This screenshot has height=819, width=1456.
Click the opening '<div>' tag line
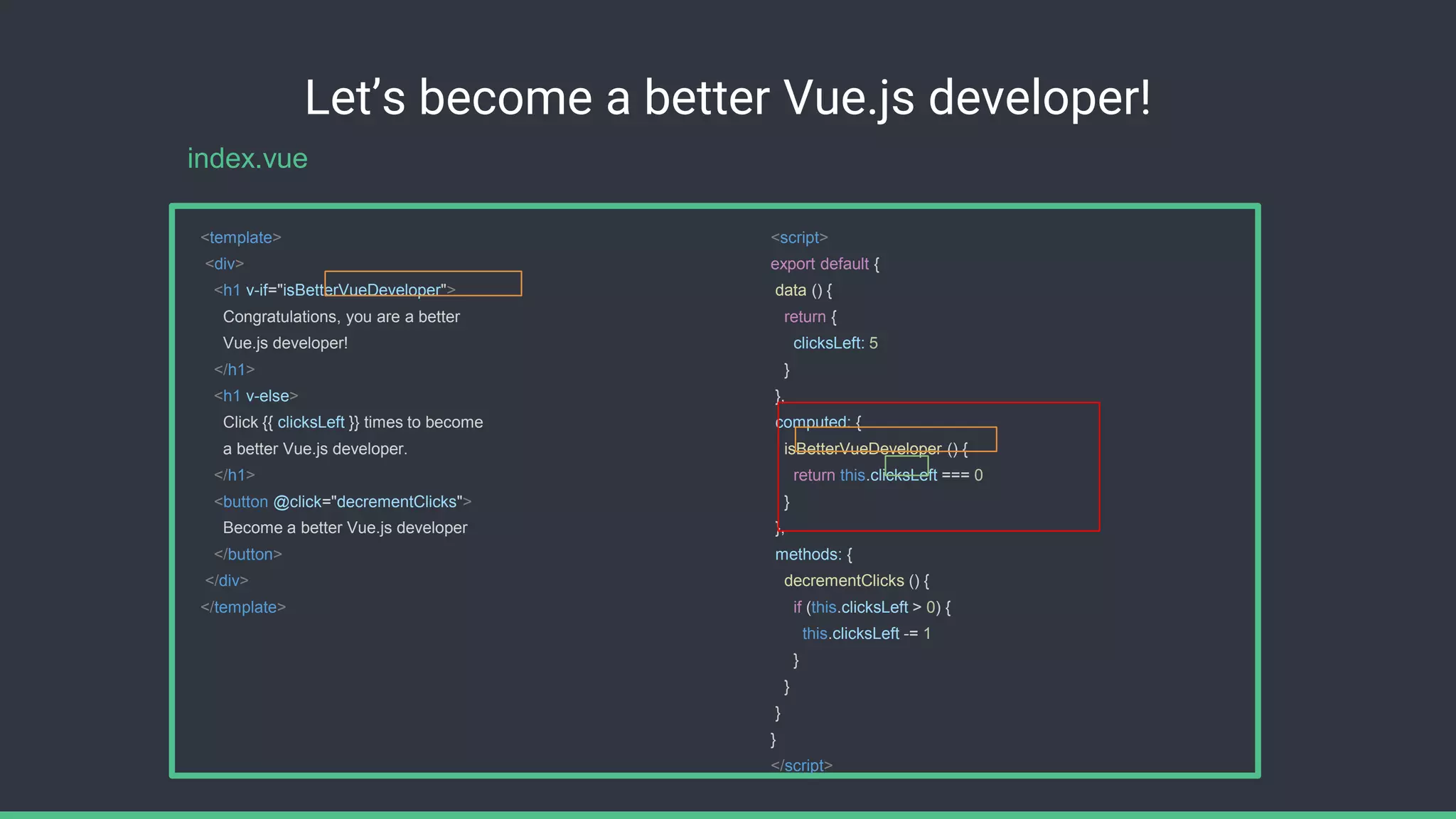225,264
